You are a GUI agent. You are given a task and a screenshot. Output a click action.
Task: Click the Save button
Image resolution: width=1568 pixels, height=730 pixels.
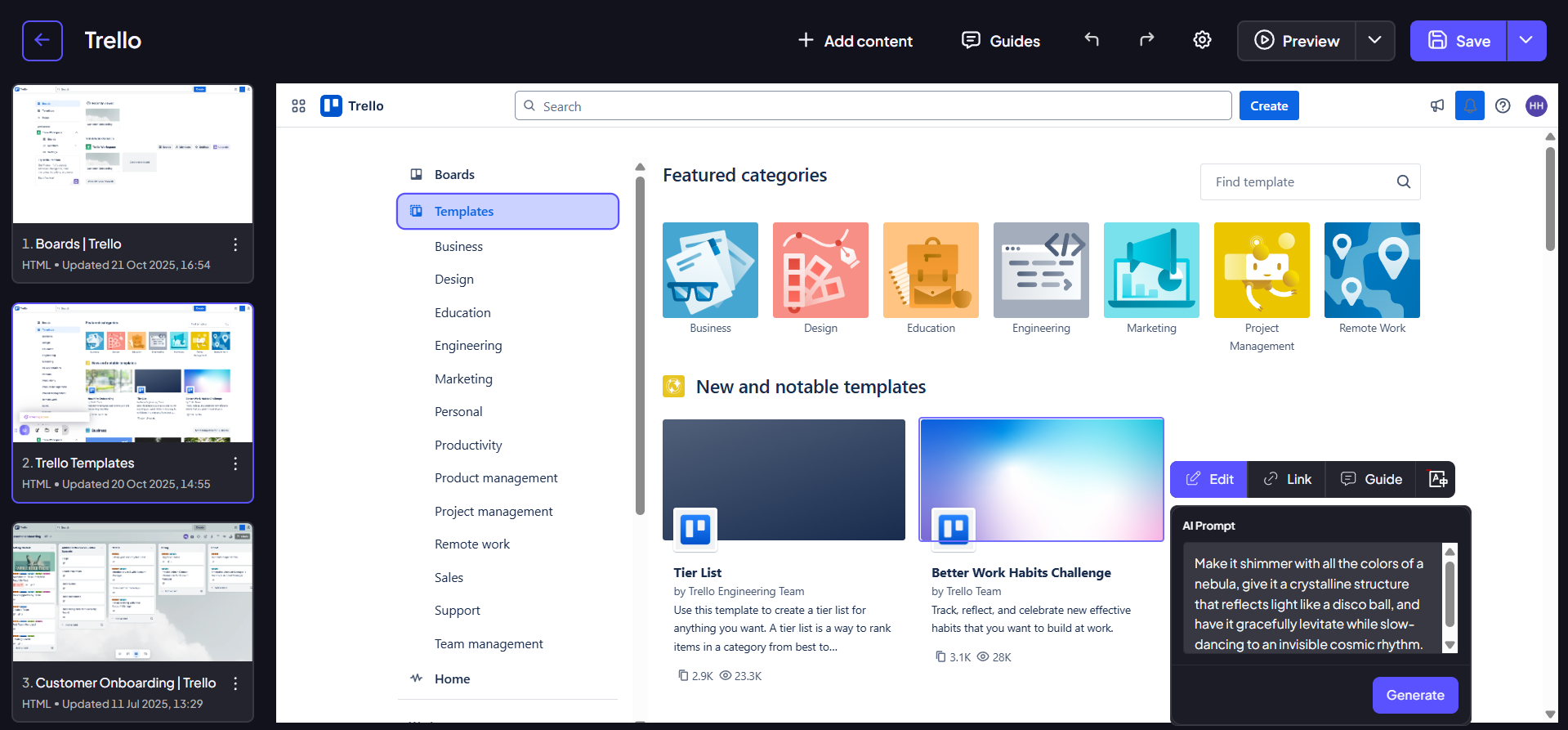pos(1459,40)
